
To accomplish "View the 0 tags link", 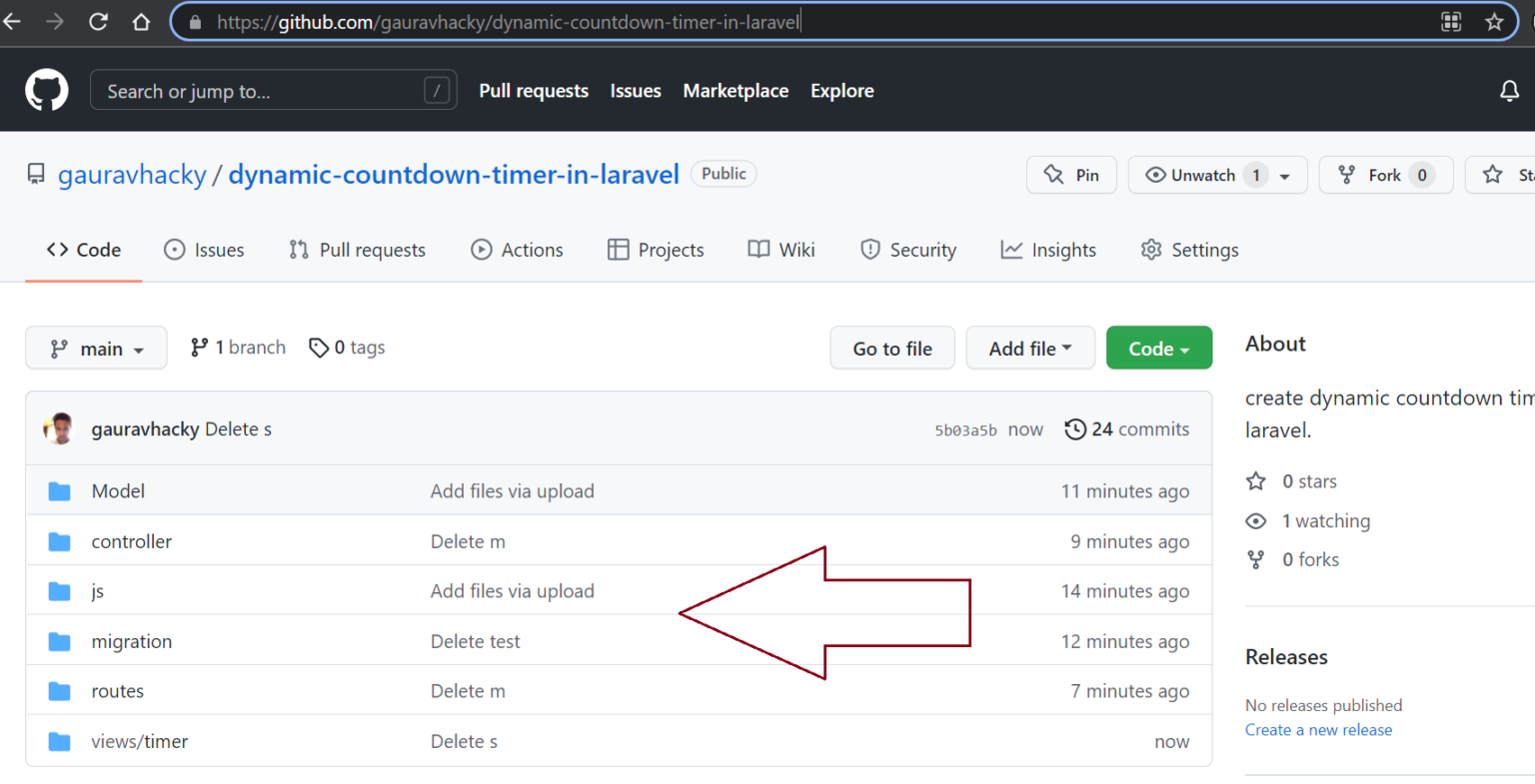I will coord(347,348).
